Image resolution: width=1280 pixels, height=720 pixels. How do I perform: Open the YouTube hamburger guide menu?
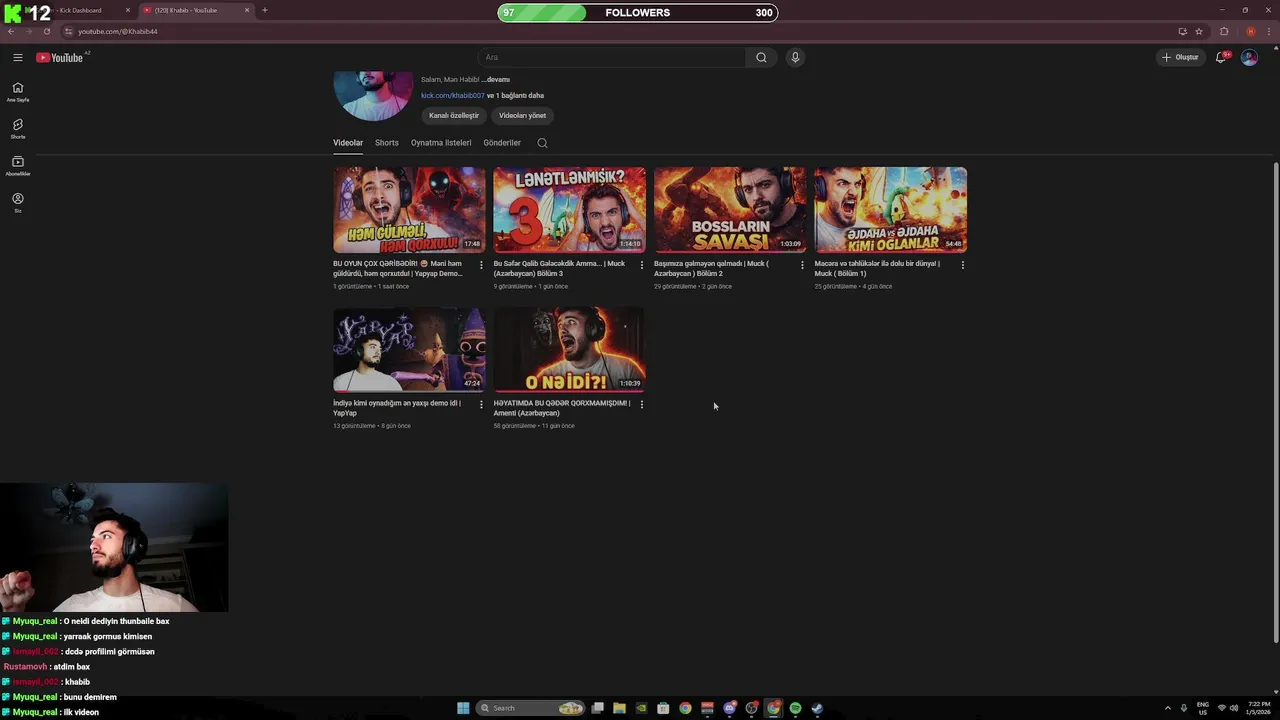coord(17,57)
